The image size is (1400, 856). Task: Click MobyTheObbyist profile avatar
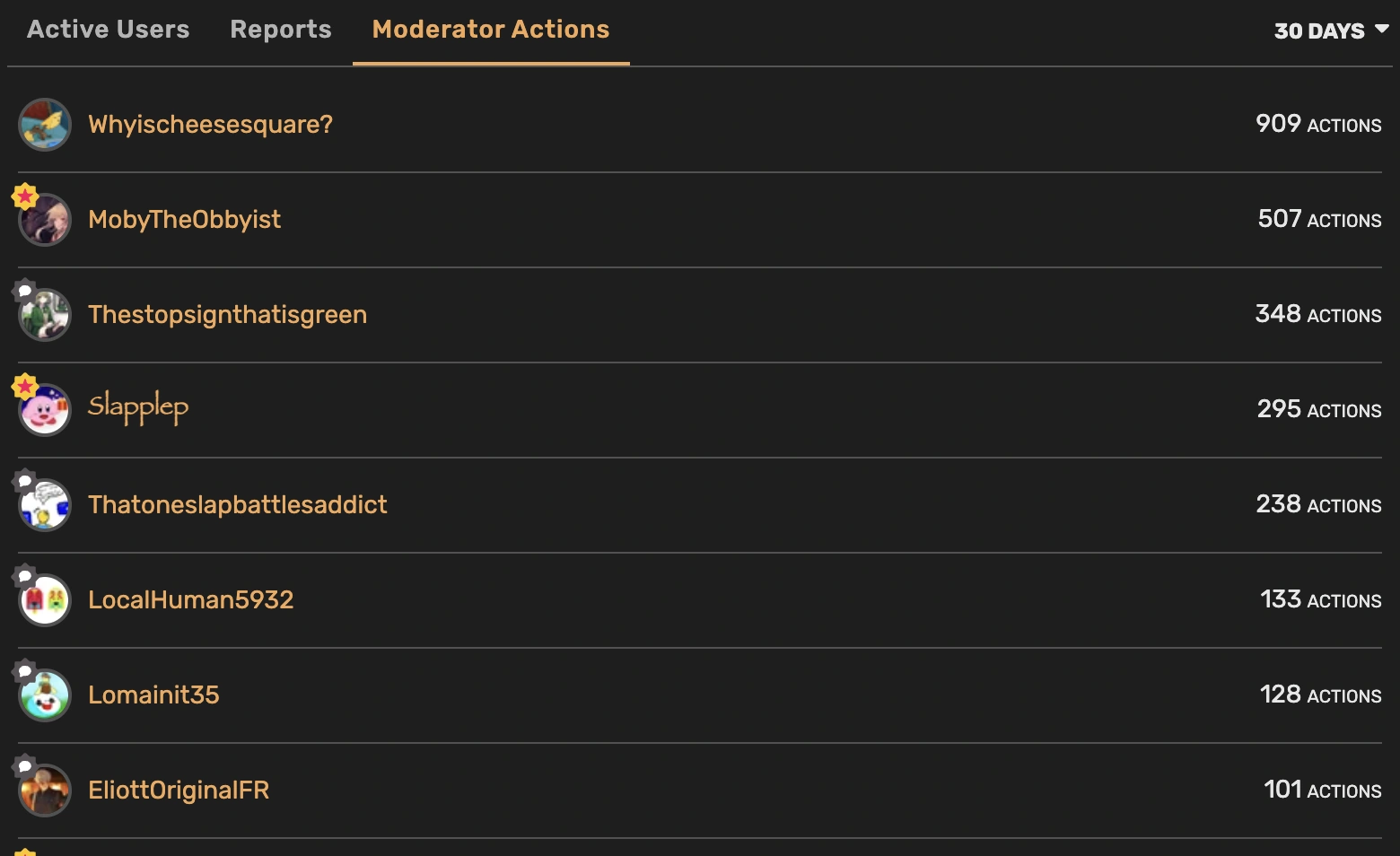click(45, 220)
